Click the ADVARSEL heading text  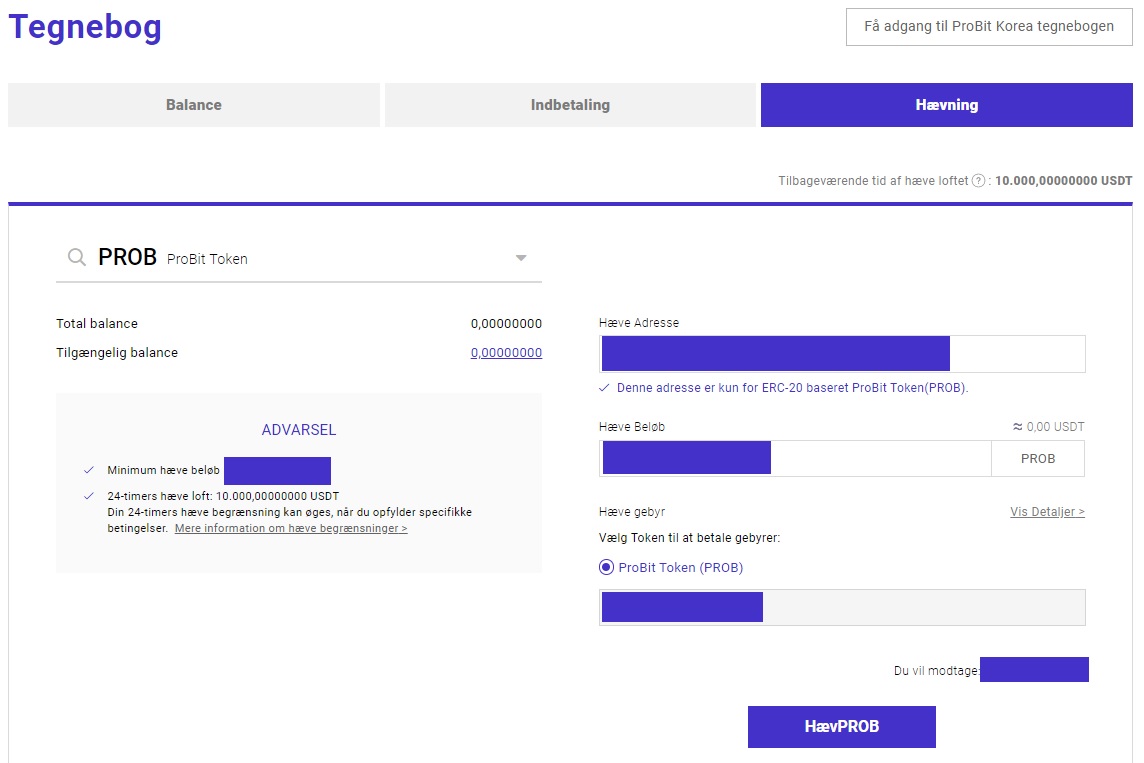pos(299,430)
